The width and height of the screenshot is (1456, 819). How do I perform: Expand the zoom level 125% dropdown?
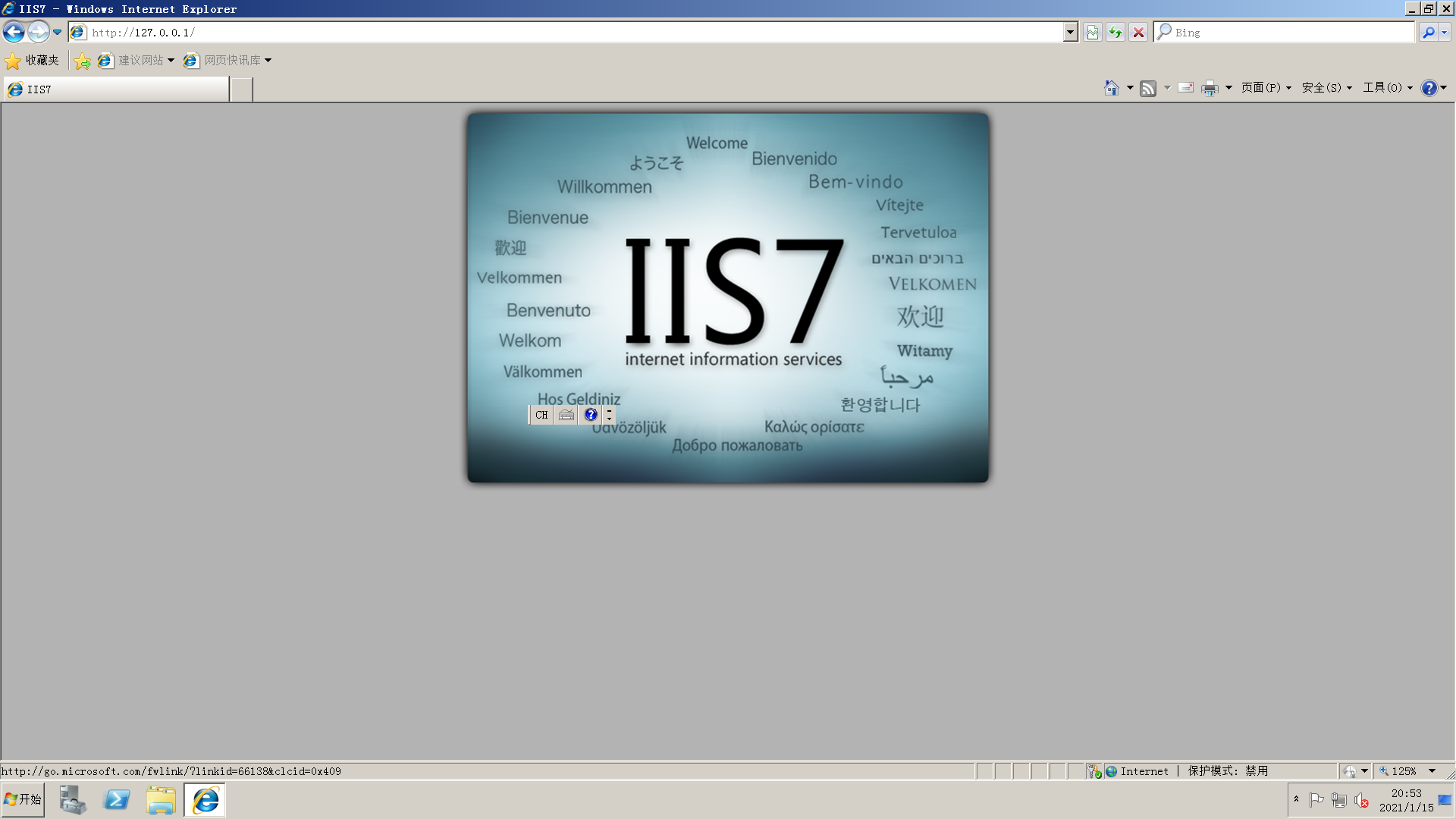pos(1432,771)
